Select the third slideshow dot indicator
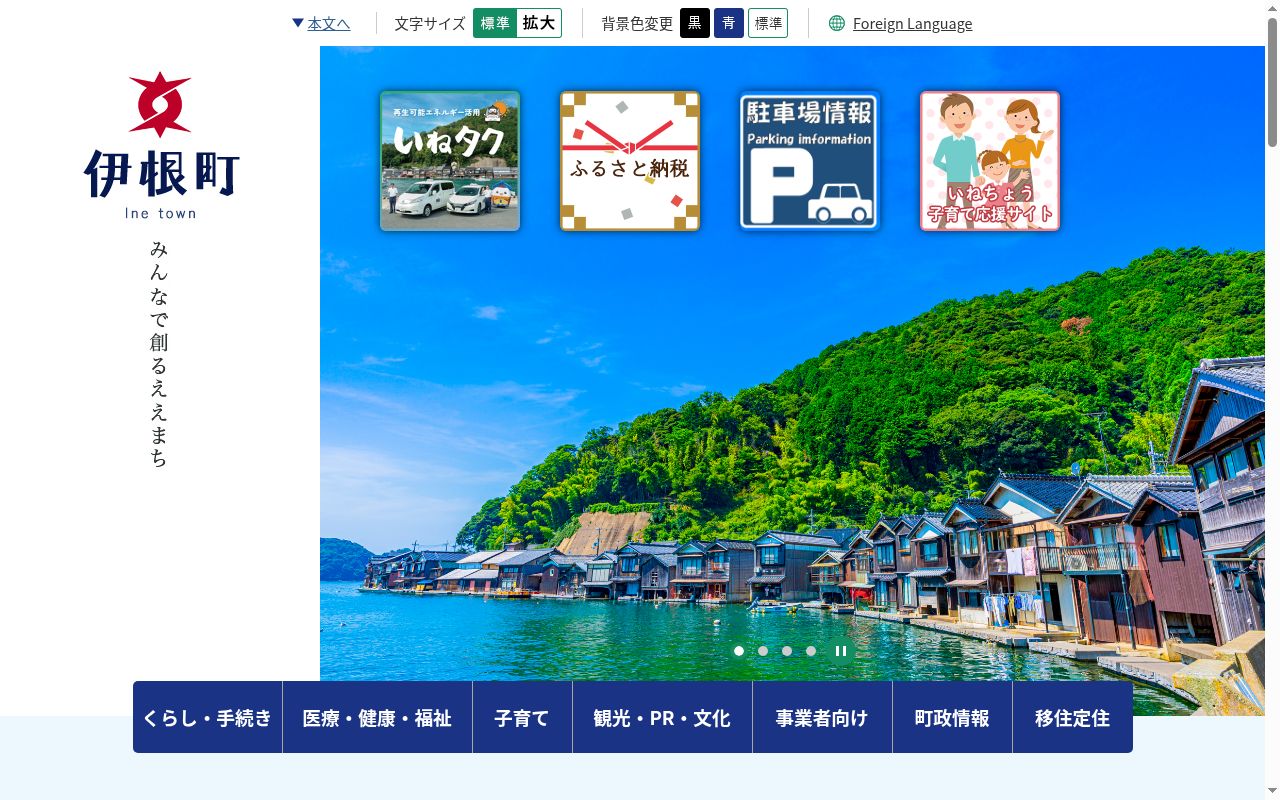The image size is (1280, 800). point(787,651)
